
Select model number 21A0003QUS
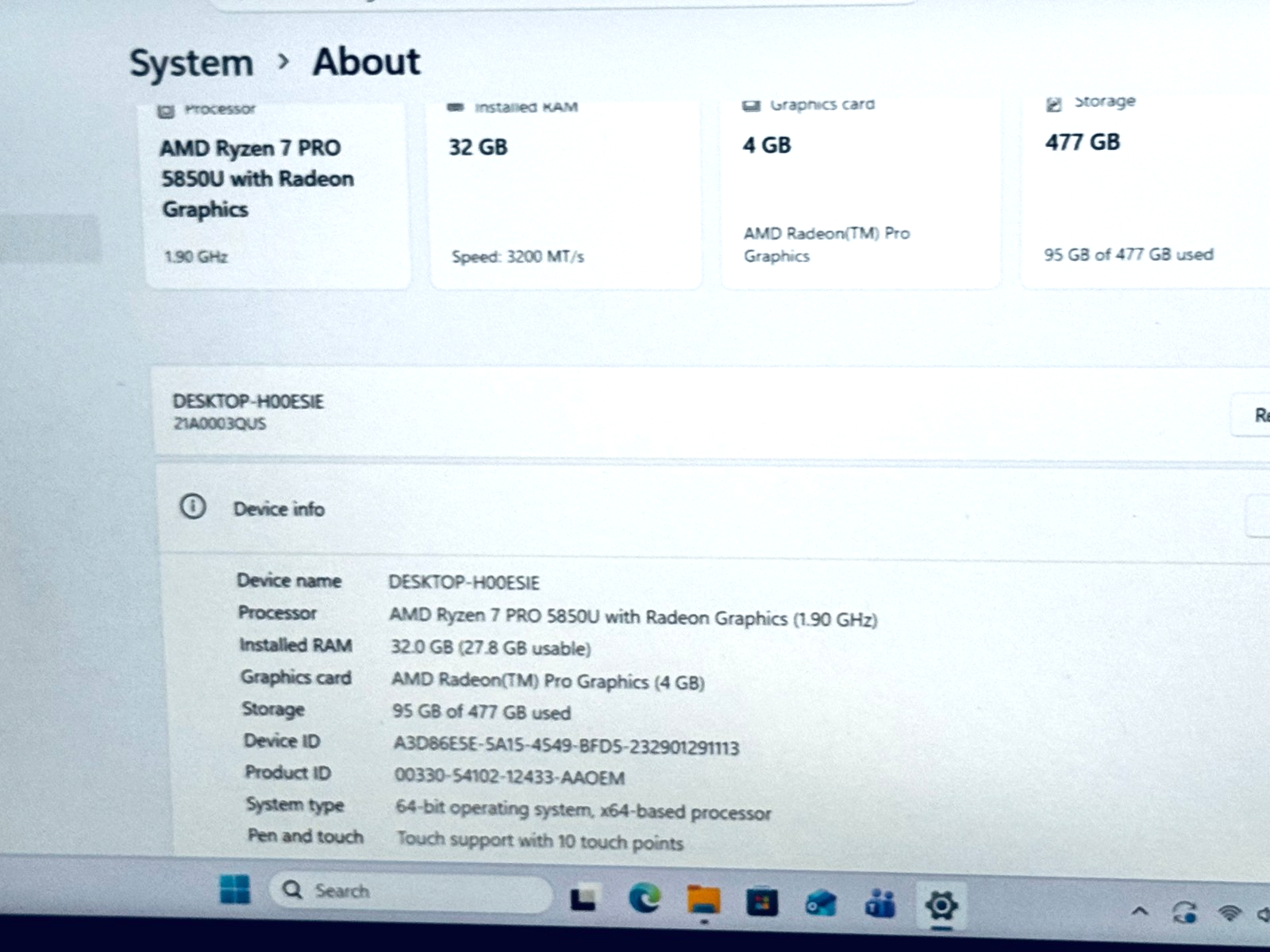tap(220, 424)
